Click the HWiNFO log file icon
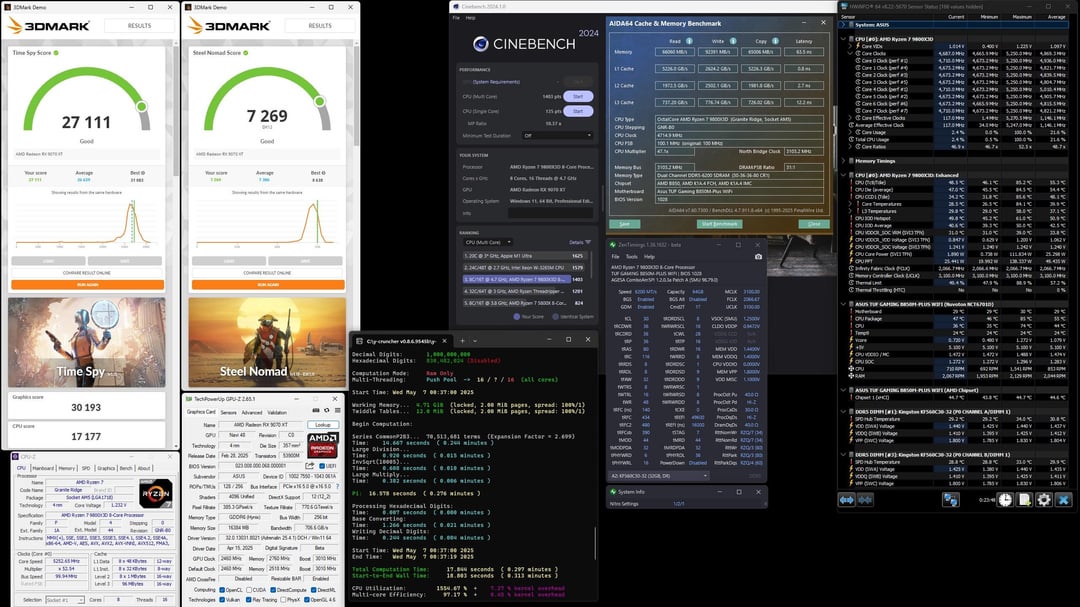 [1024, 500]
